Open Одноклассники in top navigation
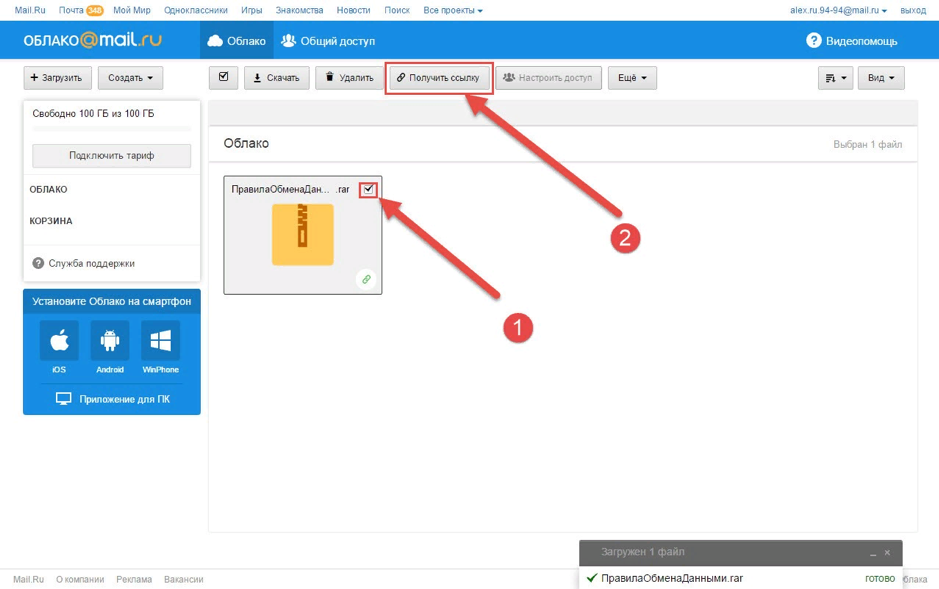The height and width of the screenshot is (589, 939). click(196, 10)
